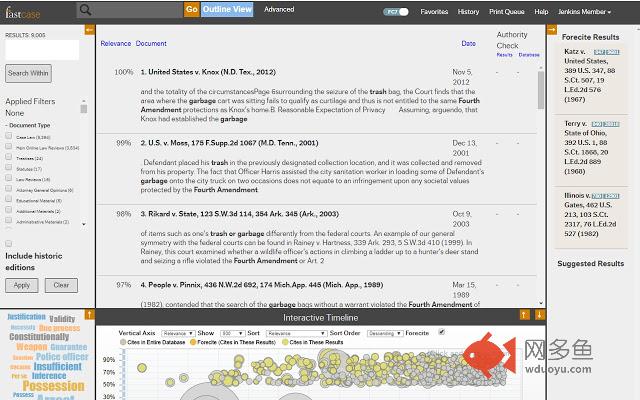640x400 pixels.
Task: Check the Attorney General Opinions checkbox
Action: 9,189
